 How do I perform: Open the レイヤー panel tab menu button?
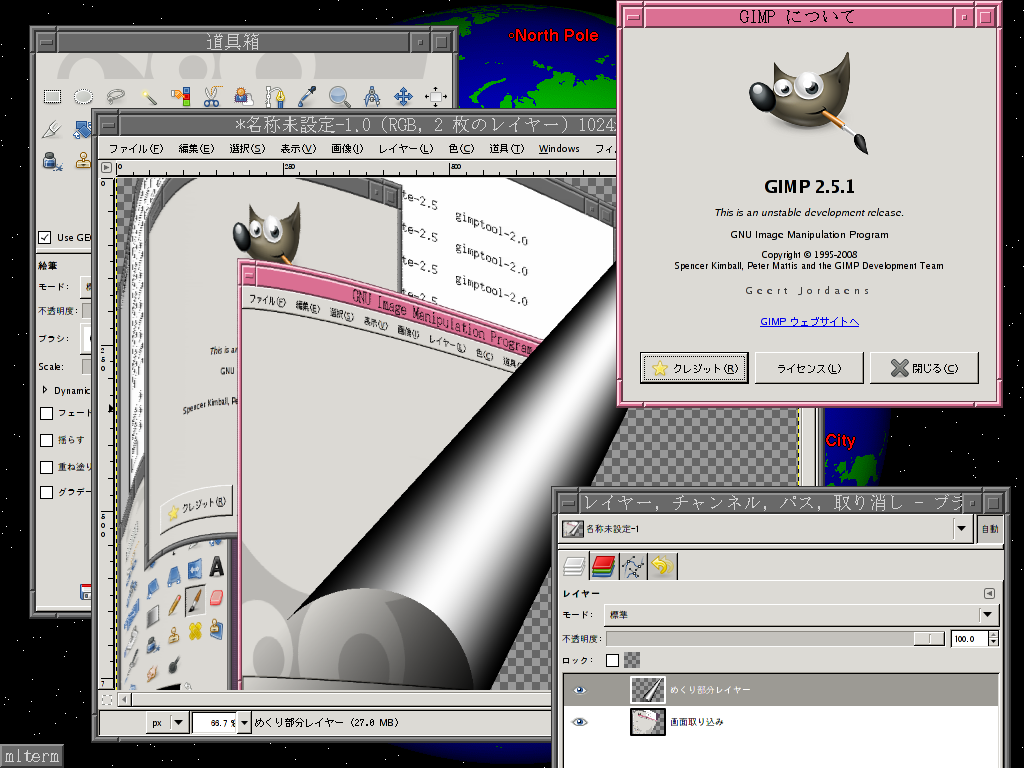pyautogui.click(x=989, y=594)
